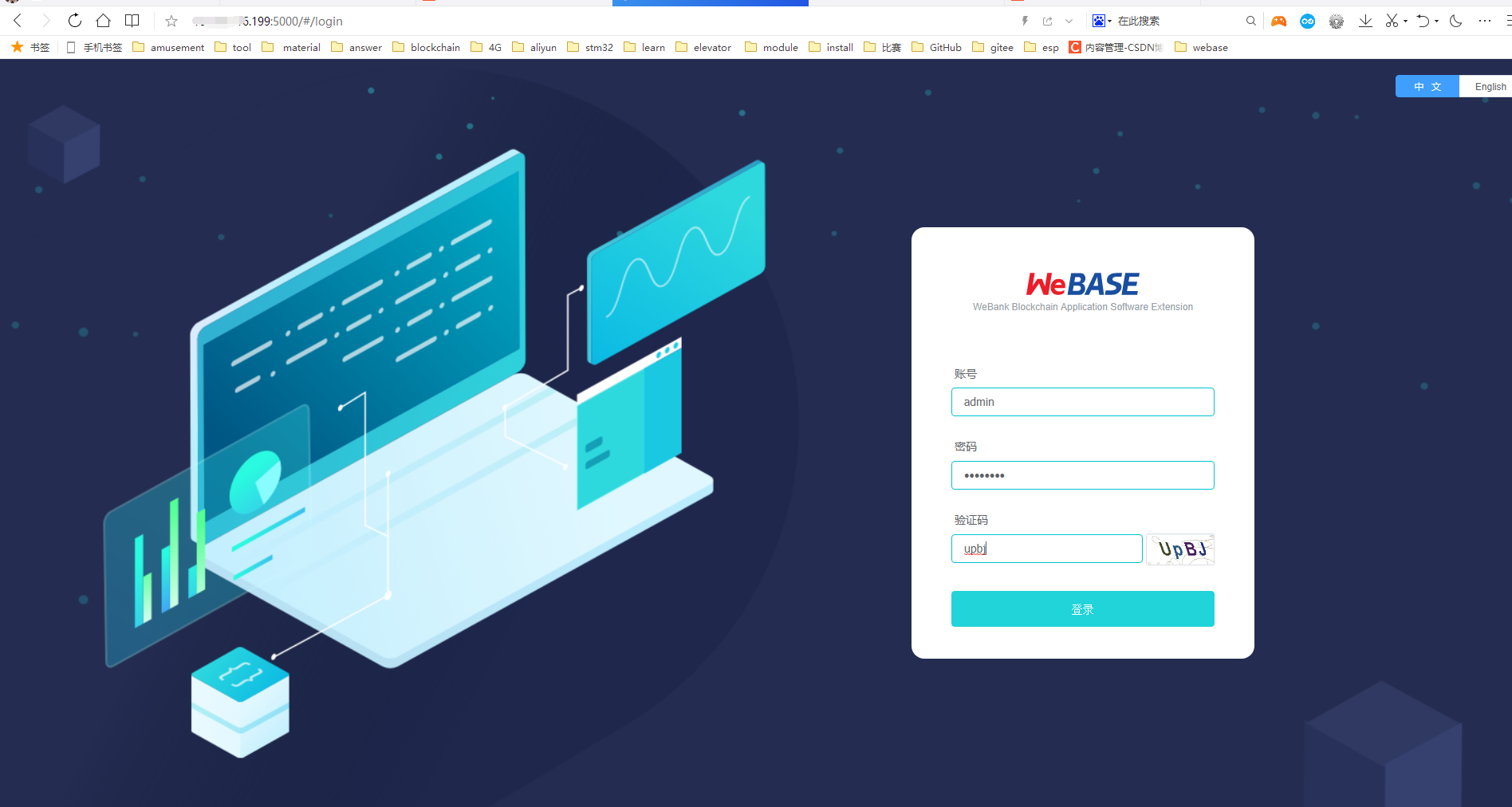The width and height of the screenshot is (1512, 807).
Task: Enable dark mode with the moon icon
Action: tap(1455, 21)
